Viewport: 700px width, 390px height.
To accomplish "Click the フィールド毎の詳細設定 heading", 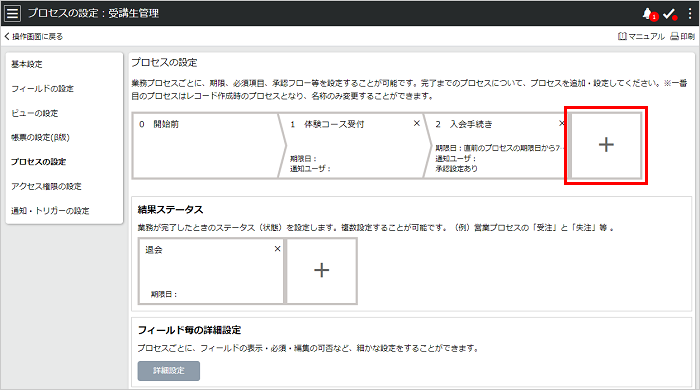I will (189, 330).
